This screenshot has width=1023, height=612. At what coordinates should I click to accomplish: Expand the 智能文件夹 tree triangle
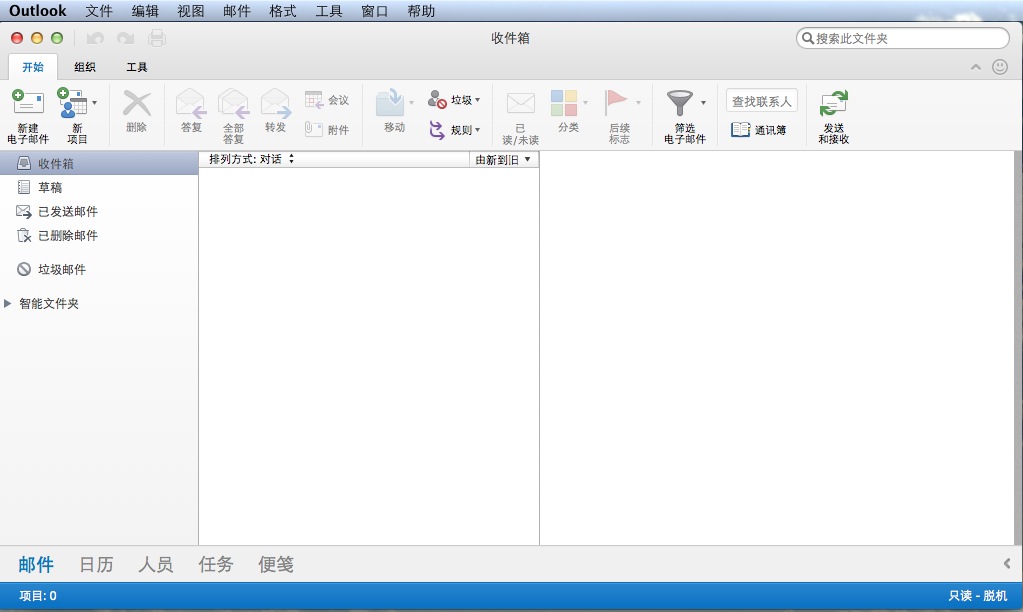[8, 303]
